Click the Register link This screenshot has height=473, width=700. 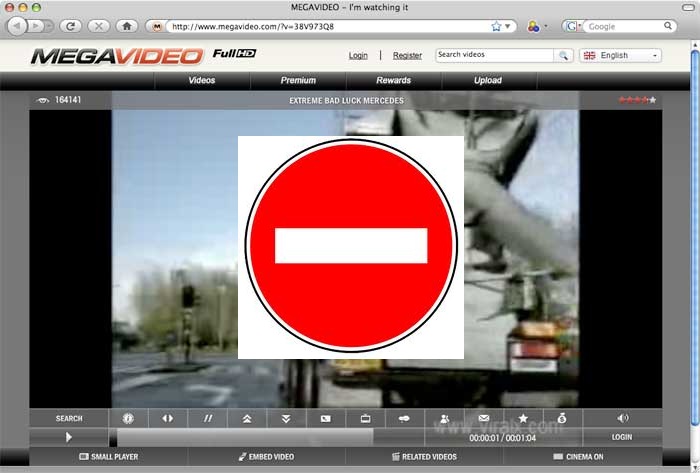point(407,55)
